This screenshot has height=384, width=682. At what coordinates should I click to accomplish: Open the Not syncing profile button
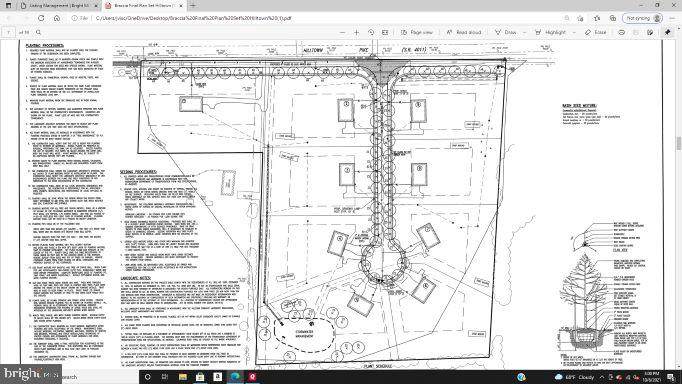(642, 18)
